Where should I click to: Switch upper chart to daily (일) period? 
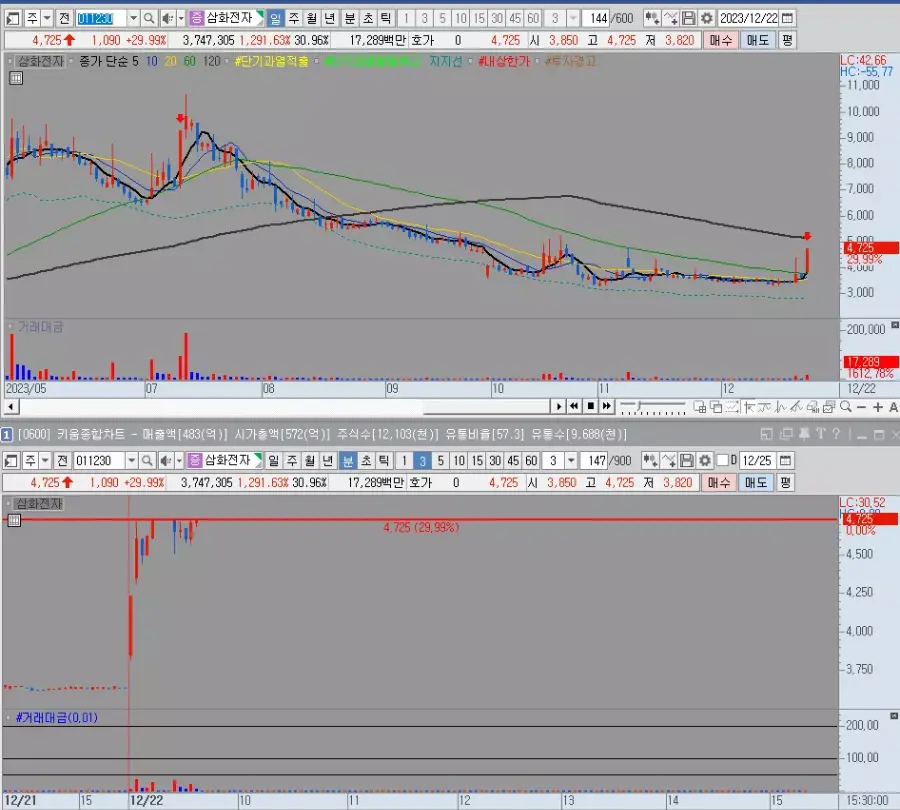pos(276,18)
